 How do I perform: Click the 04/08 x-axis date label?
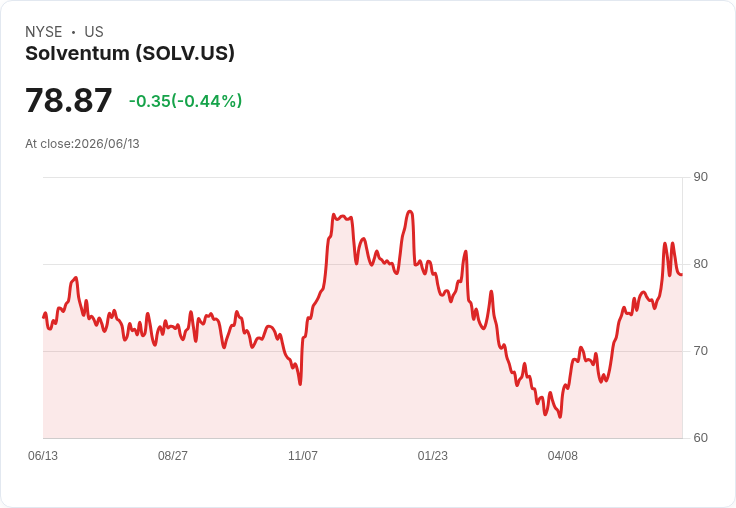[x=563, y=456]
